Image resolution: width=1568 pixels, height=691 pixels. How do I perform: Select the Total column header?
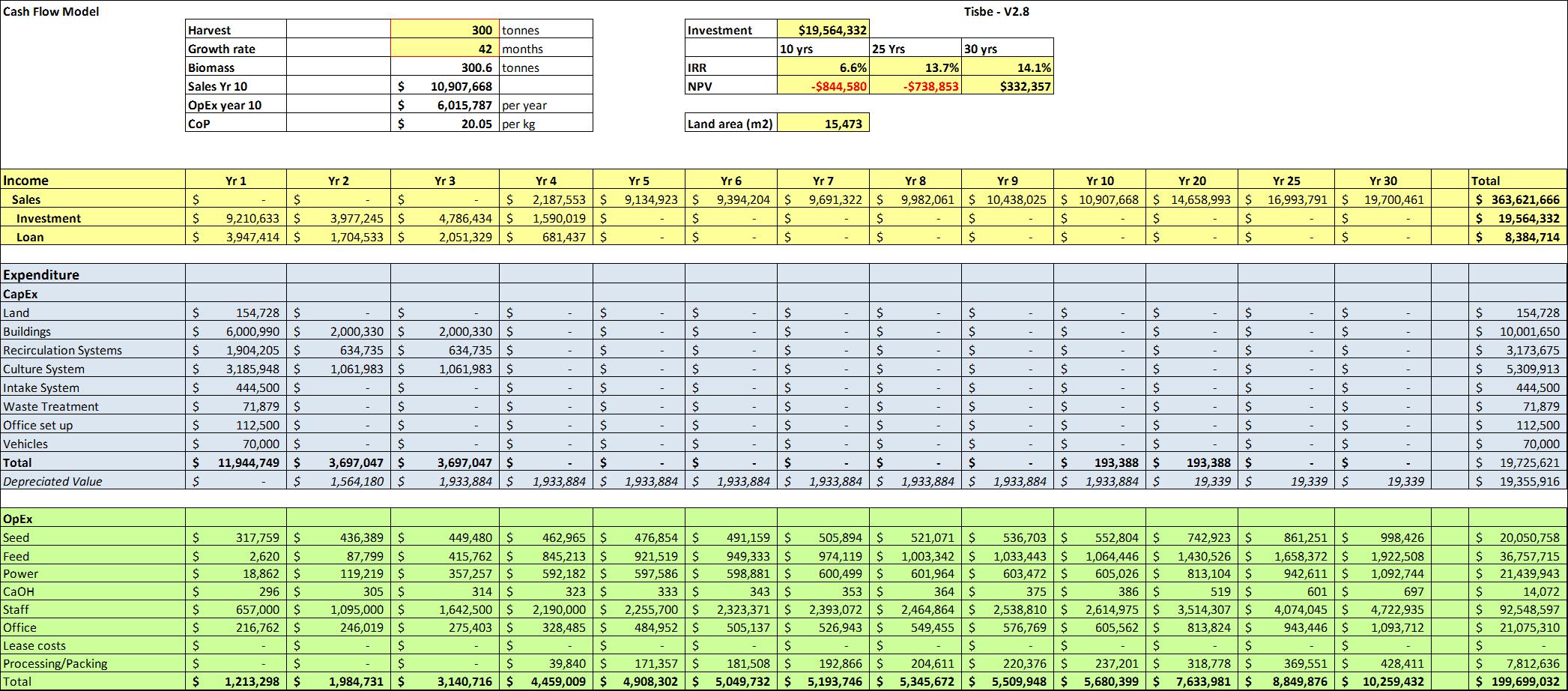click(1517, 180)
